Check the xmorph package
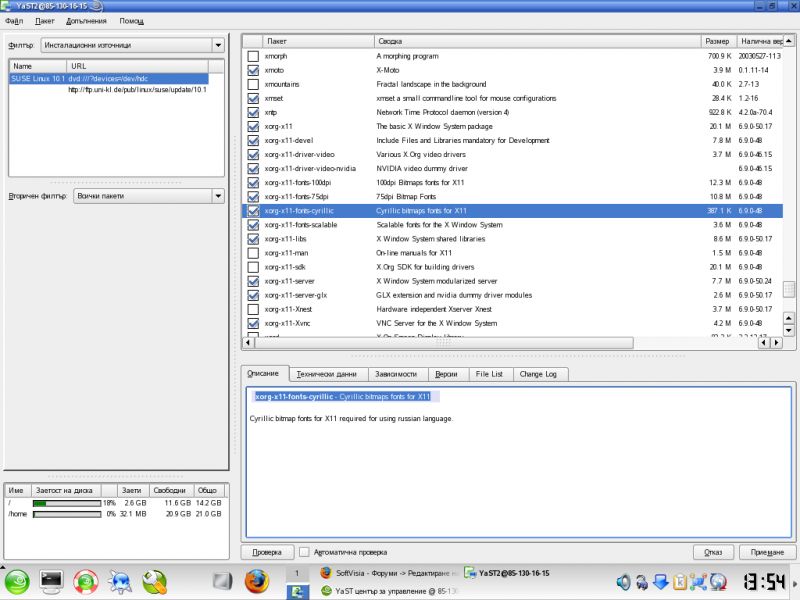 click(x=253, y=56)
